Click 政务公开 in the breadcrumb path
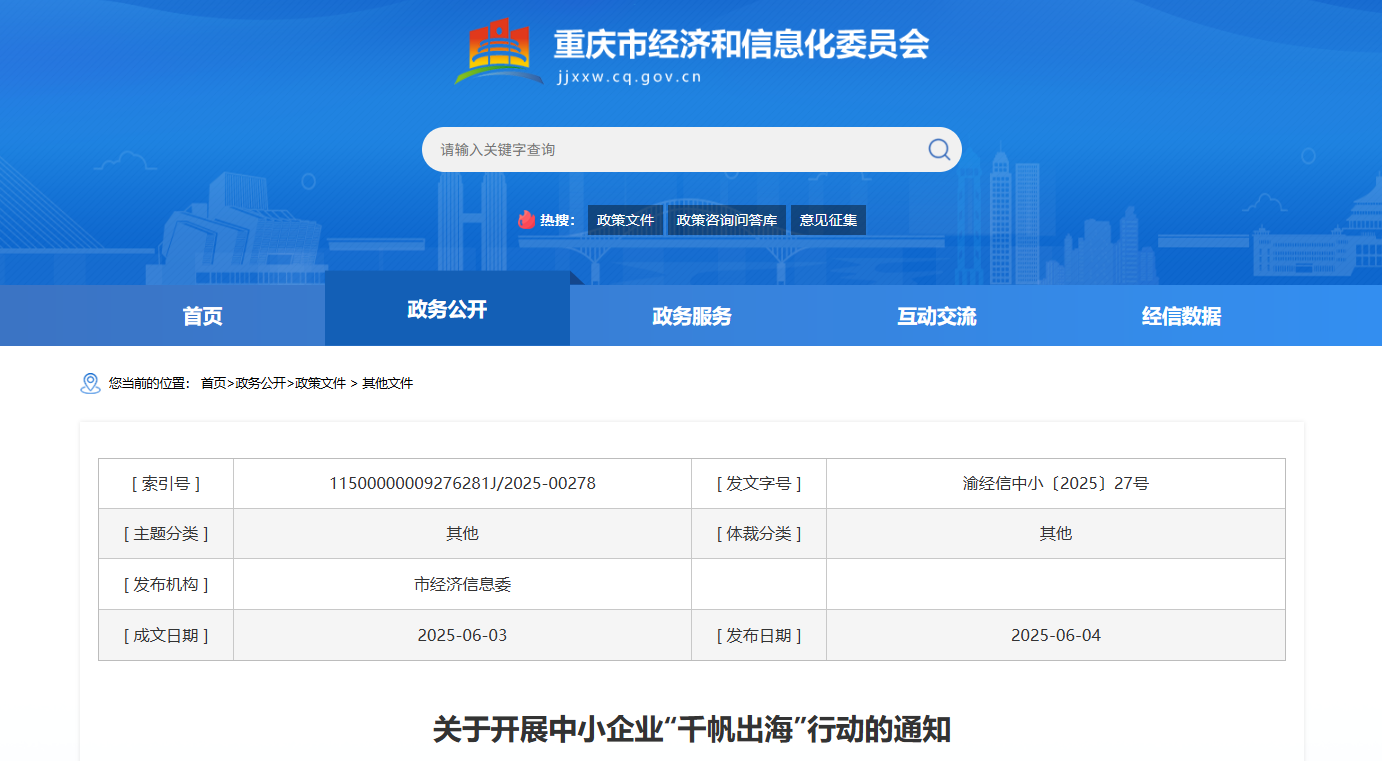This screenshot has height=761, width=1382. 260,383
